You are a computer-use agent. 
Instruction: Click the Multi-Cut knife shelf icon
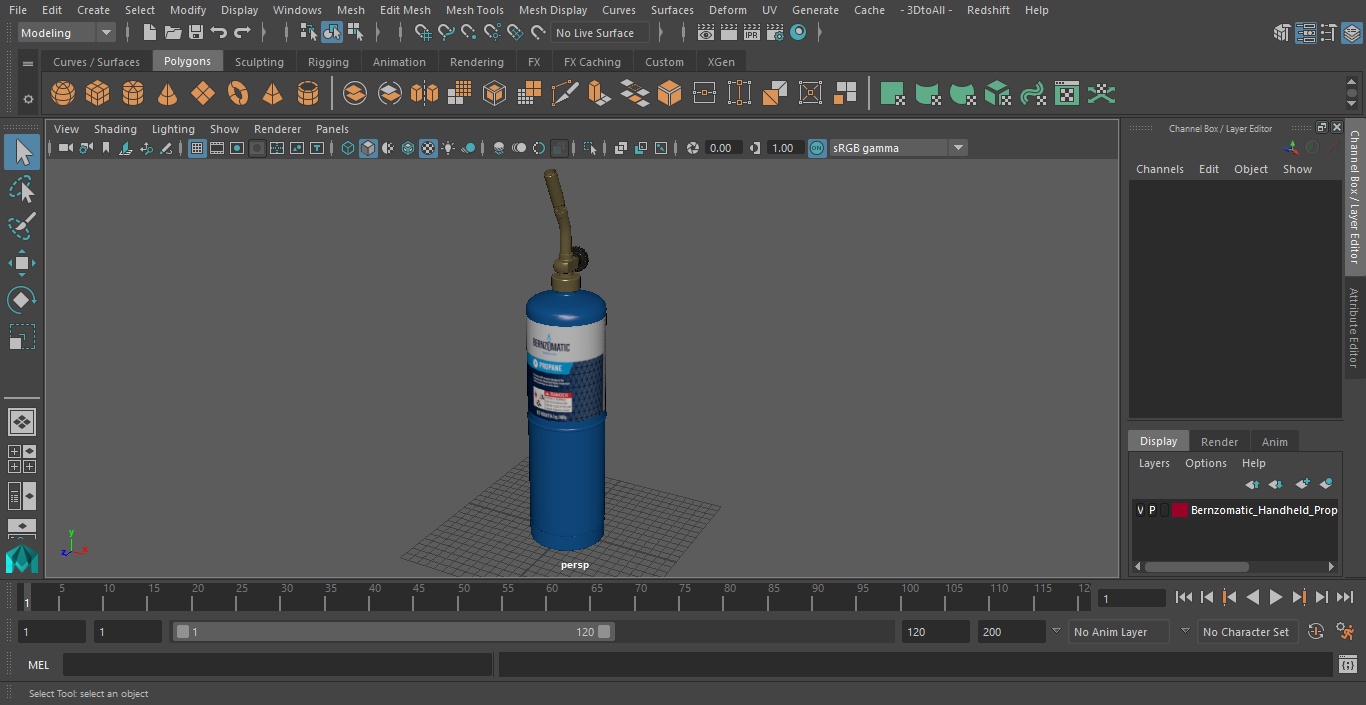564,94
